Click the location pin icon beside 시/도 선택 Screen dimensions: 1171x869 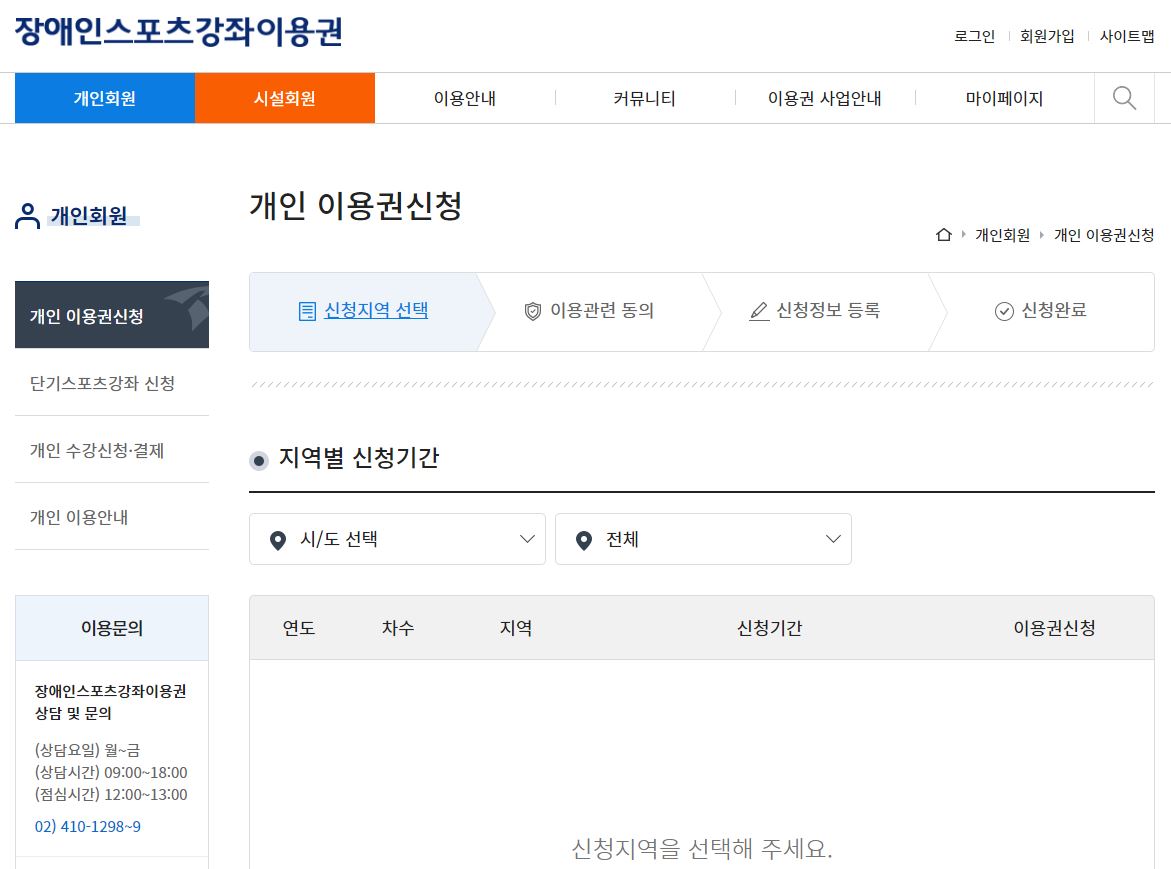click(279, 539)
